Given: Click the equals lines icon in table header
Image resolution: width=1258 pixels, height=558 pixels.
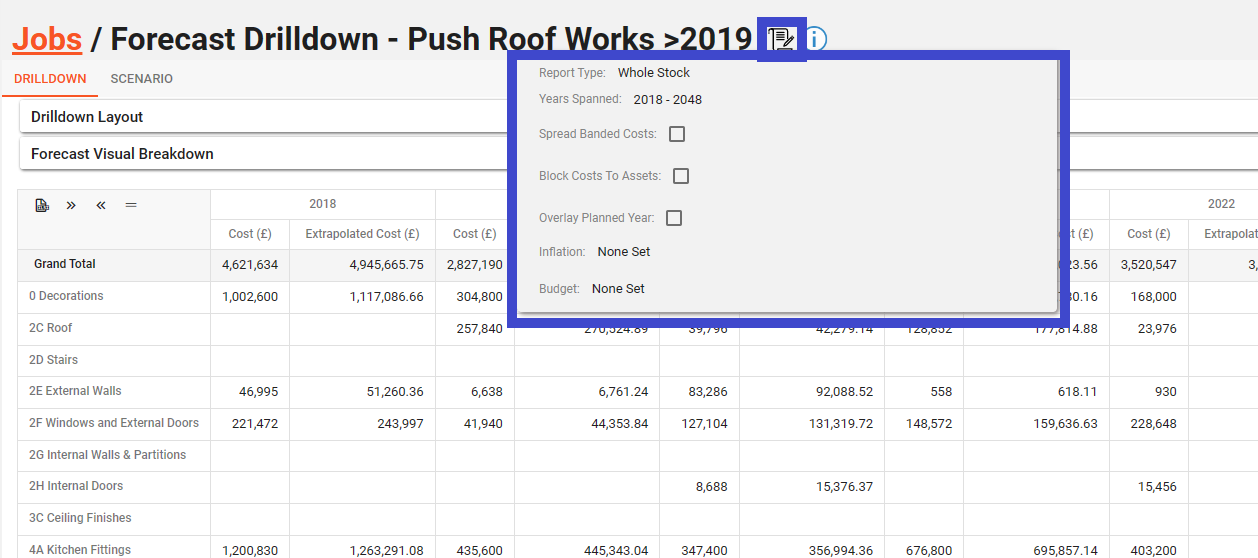Looking at the screenshot, I should (x=131, y=205).
